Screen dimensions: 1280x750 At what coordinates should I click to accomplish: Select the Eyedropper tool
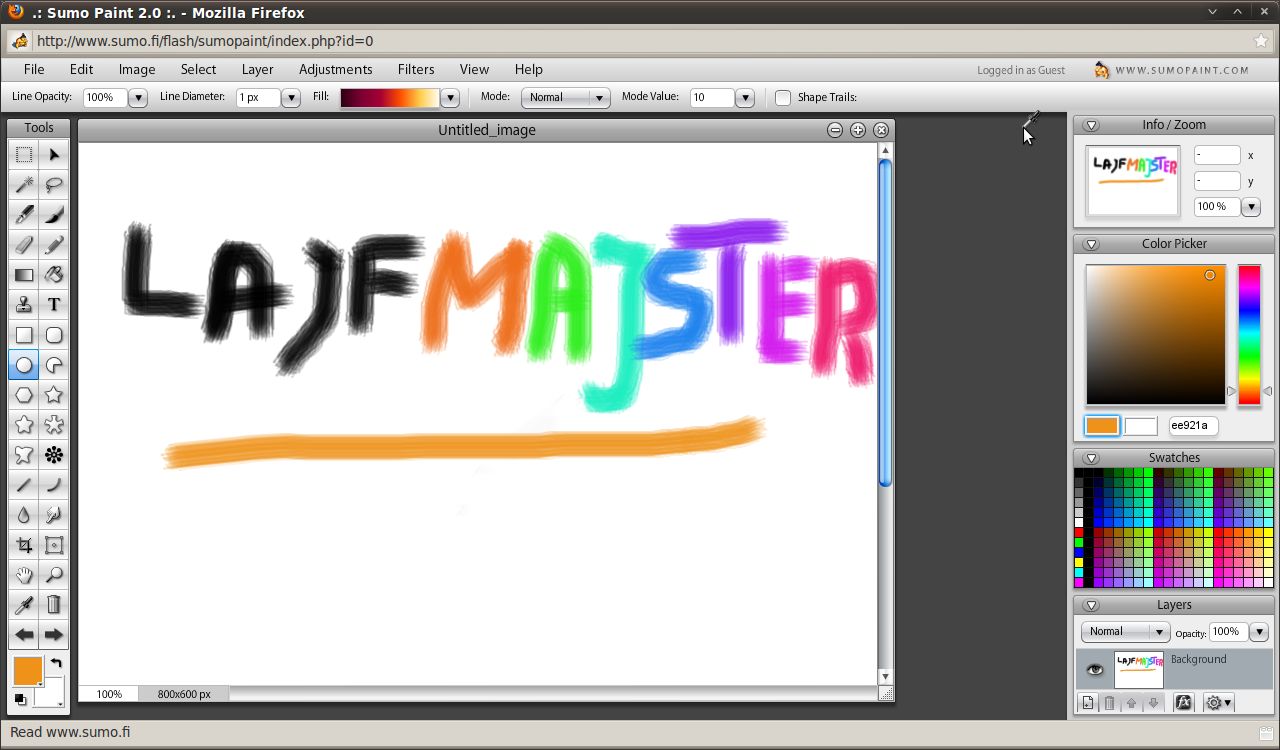coord(24,604)
